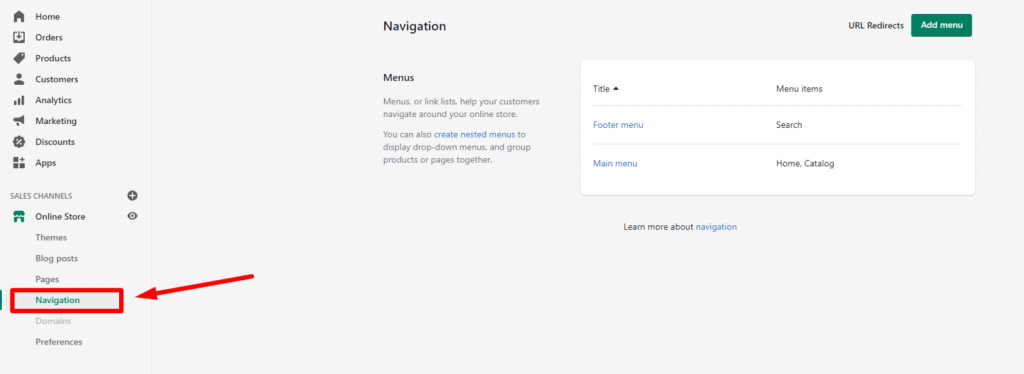This screenshot has height=374, width=1024.
Task: Click the learn more navigation link
Action: click(716, 227)
